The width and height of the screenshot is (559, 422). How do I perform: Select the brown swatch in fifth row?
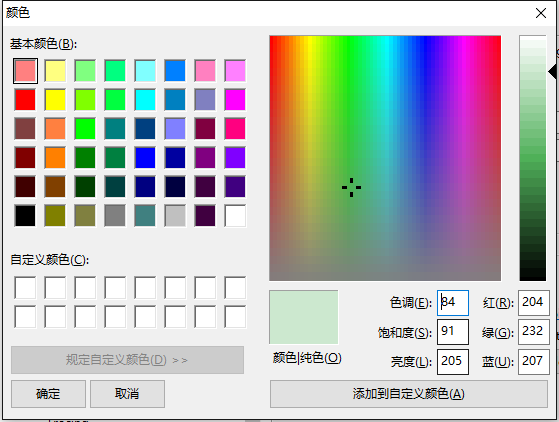(55, 186)
